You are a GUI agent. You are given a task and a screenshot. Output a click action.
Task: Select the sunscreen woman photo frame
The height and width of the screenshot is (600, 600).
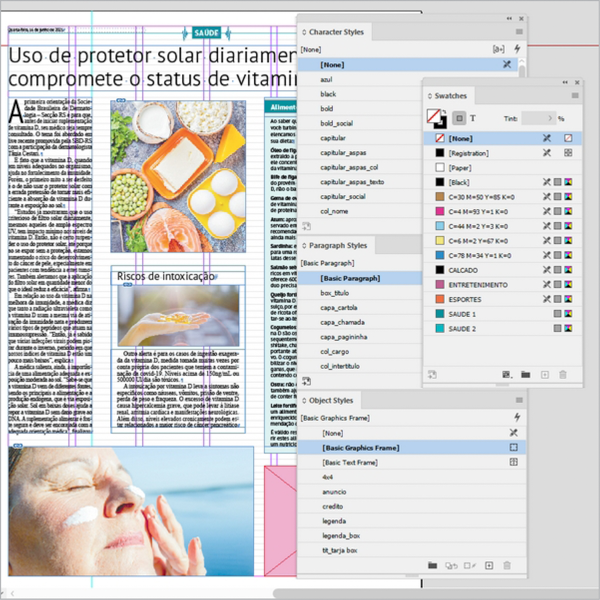coord(131,511)
